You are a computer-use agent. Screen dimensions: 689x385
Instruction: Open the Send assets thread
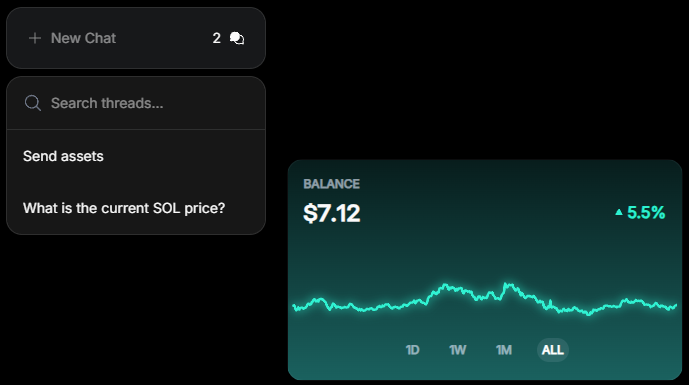(136, 156)
